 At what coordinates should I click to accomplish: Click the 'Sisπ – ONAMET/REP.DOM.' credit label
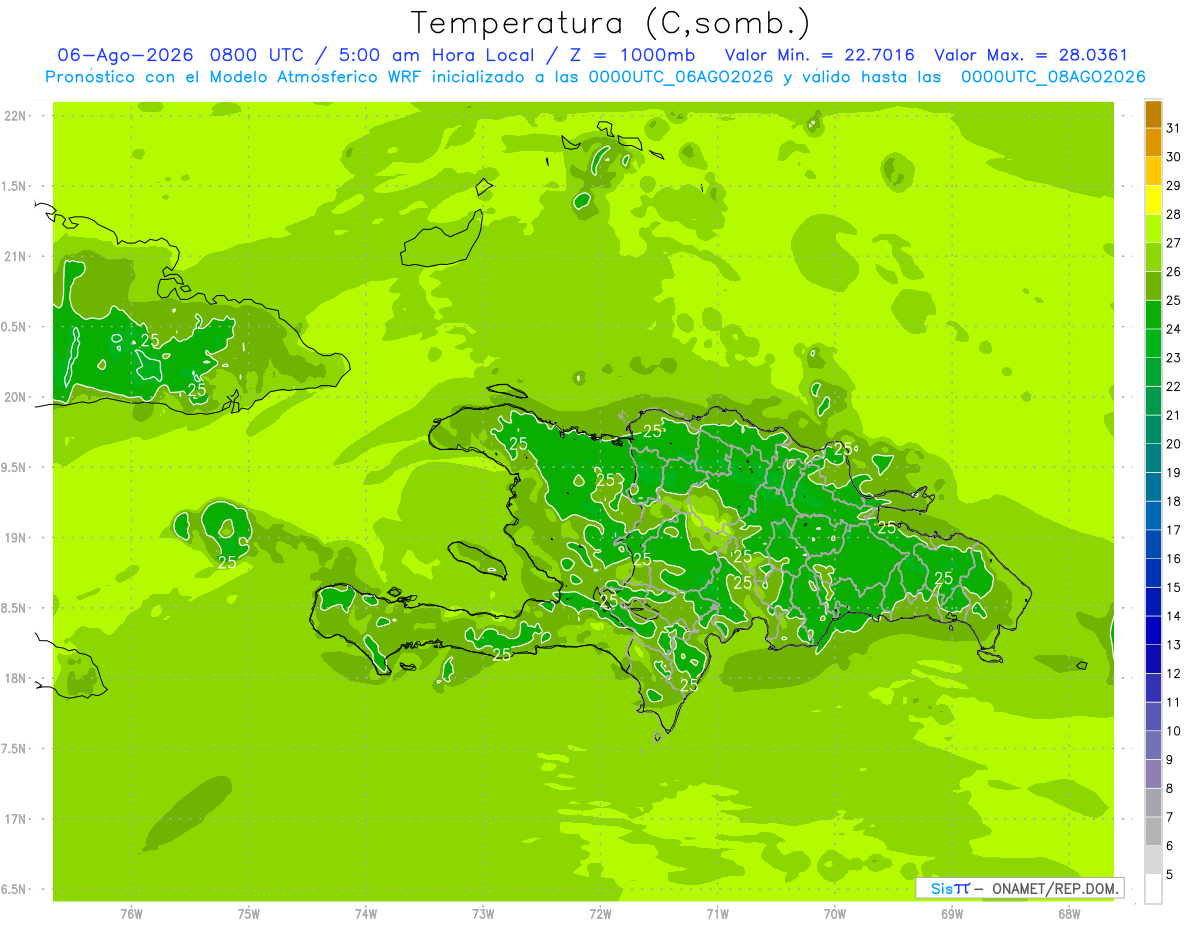coord(1020,888)
